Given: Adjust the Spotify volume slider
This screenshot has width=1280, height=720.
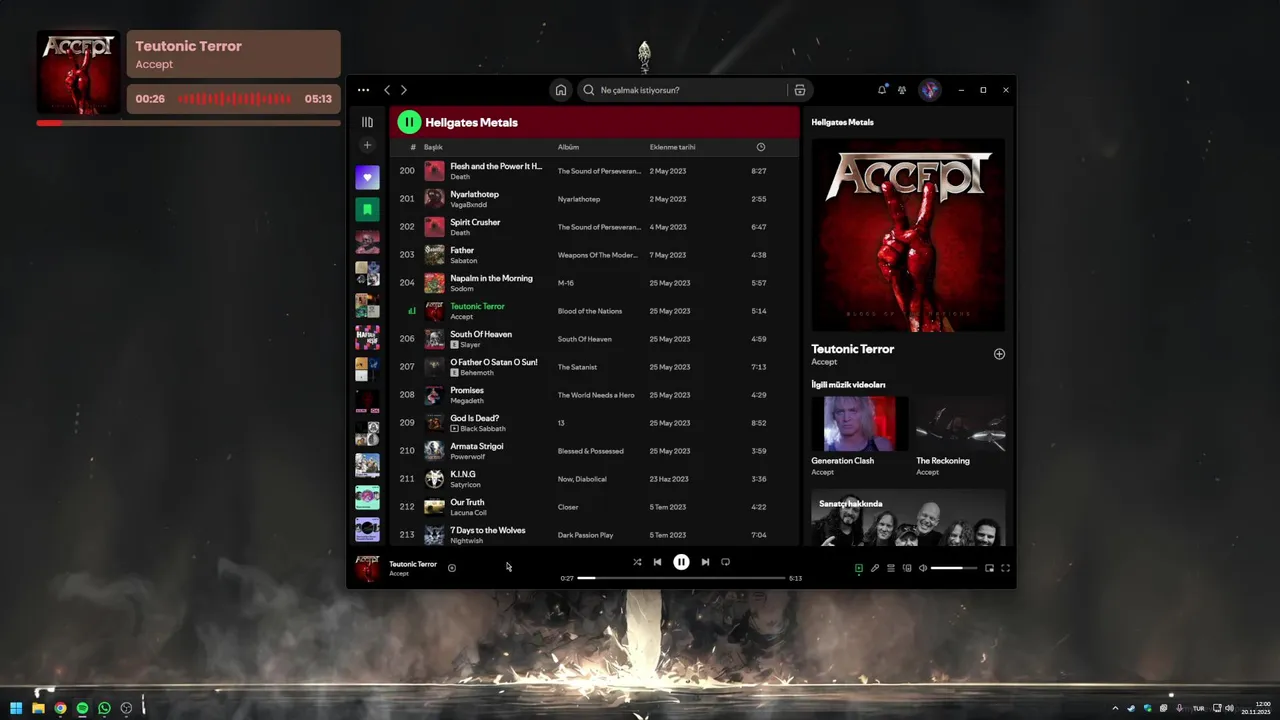Looking at the screenshot, I should coord(954,568).
